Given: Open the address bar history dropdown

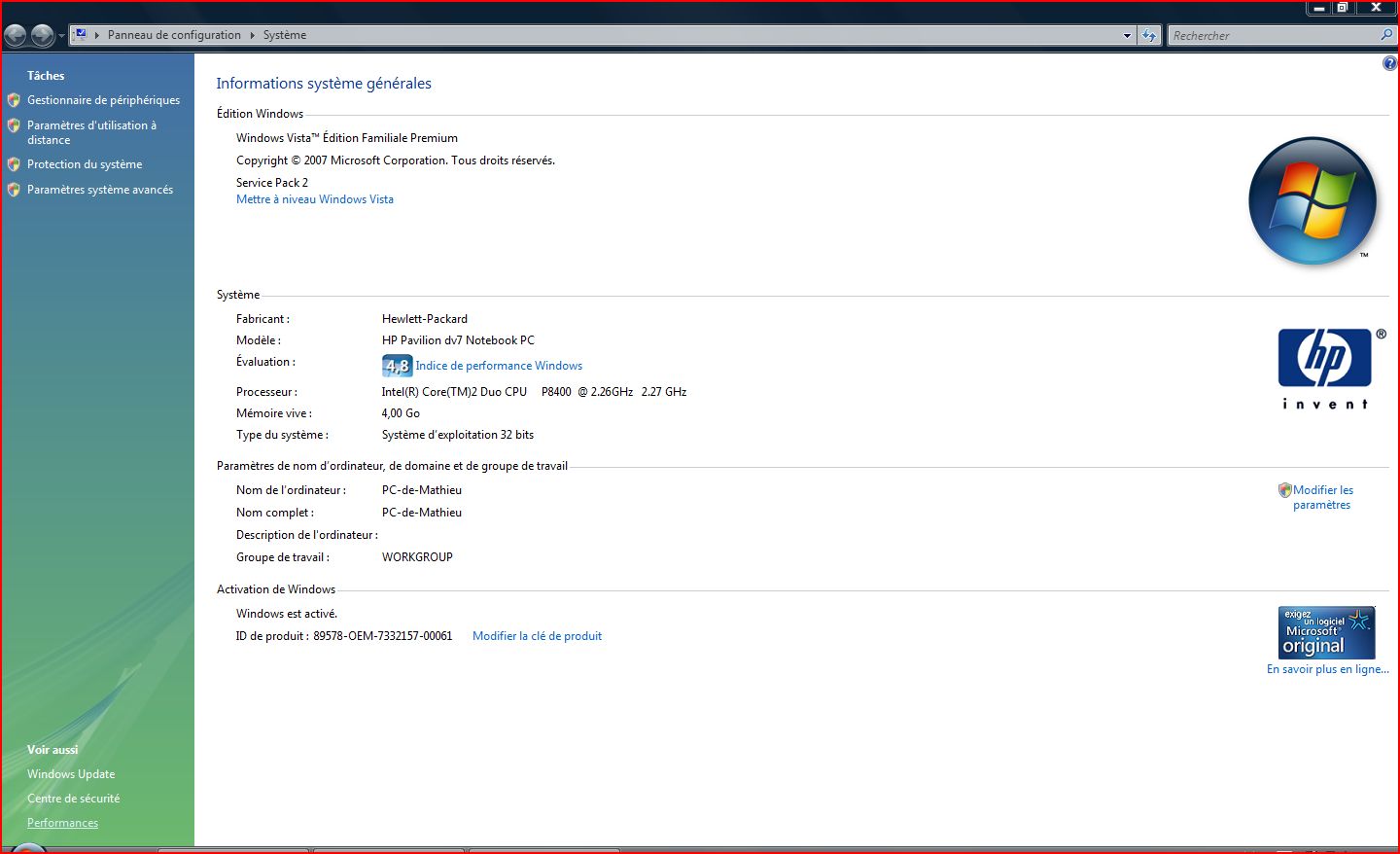Looking at the screenshot, I should click(1127, 35).
